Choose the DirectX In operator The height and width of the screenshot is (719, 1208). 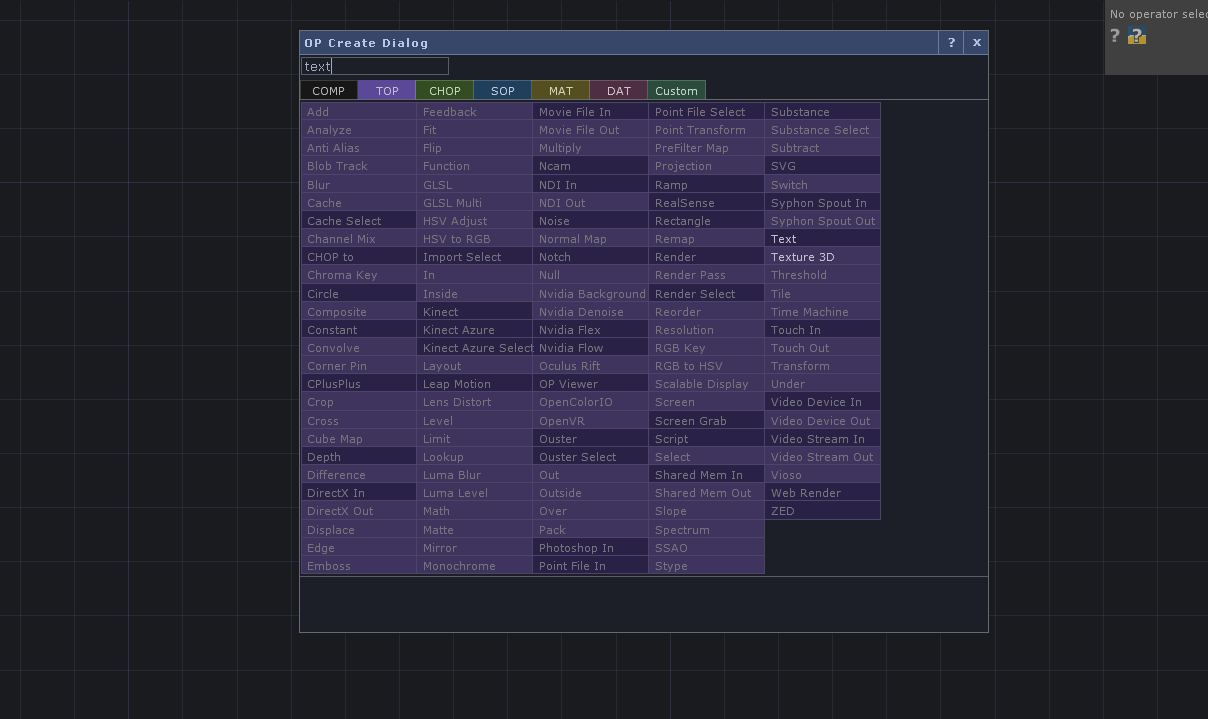[x=359, y=493]
